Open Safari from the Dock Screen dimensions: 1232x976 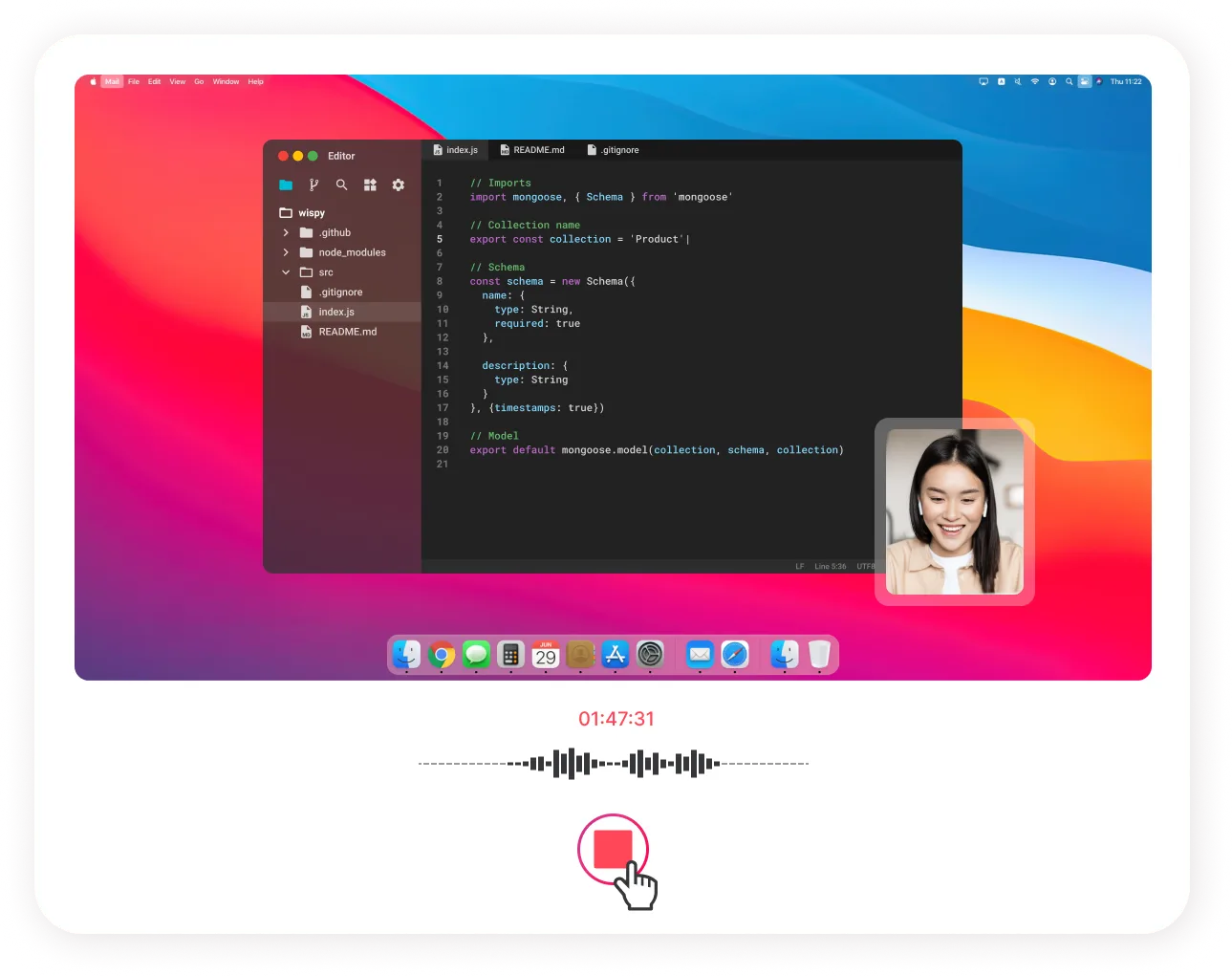click(734, 656)
